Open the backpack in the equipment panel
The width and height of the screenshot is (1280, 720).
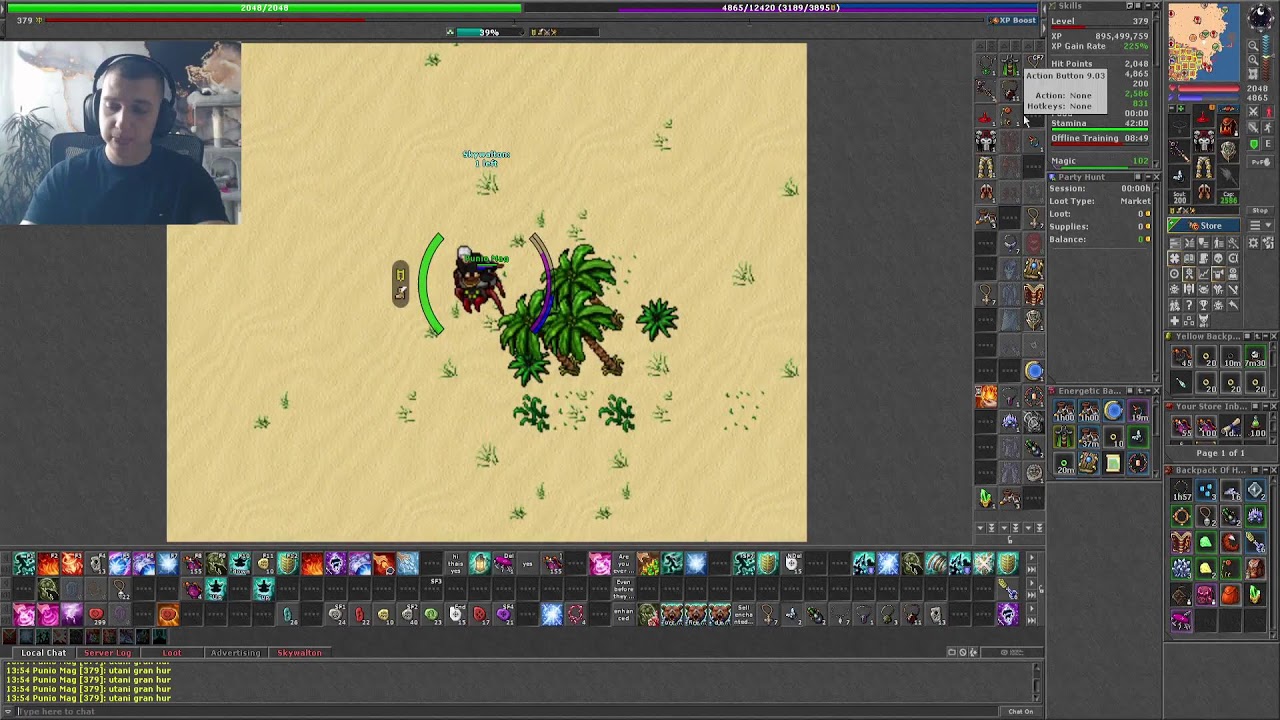tap(1228, 127)
